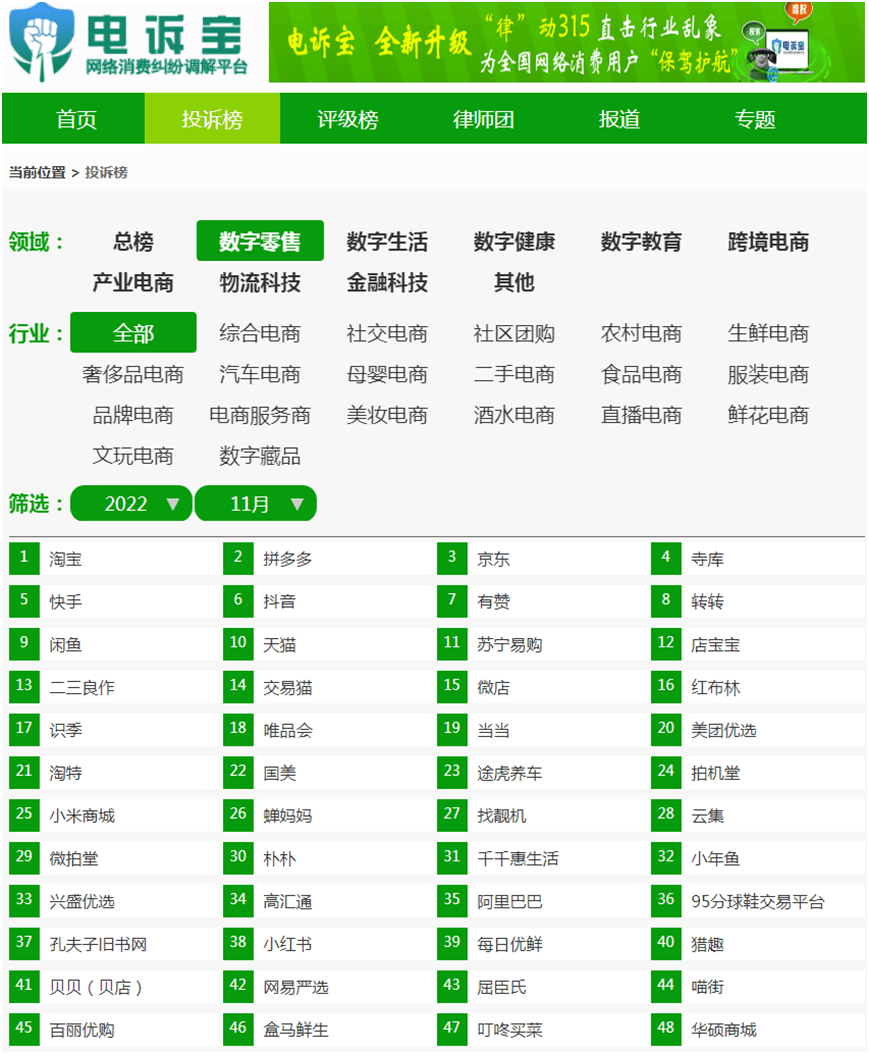
Task: Open rank 3 entry 京东
Action: coord(493,559)
